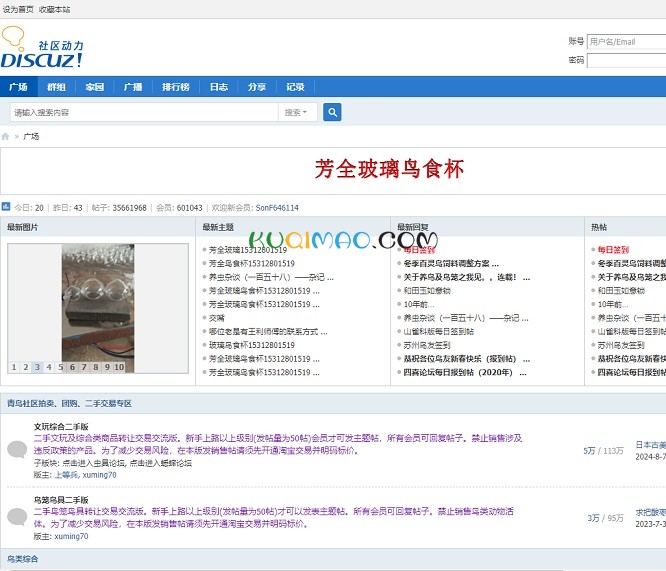
Task: Open category 青鸟社区拍卖、团购、二手交易专区
Action: 69,403
